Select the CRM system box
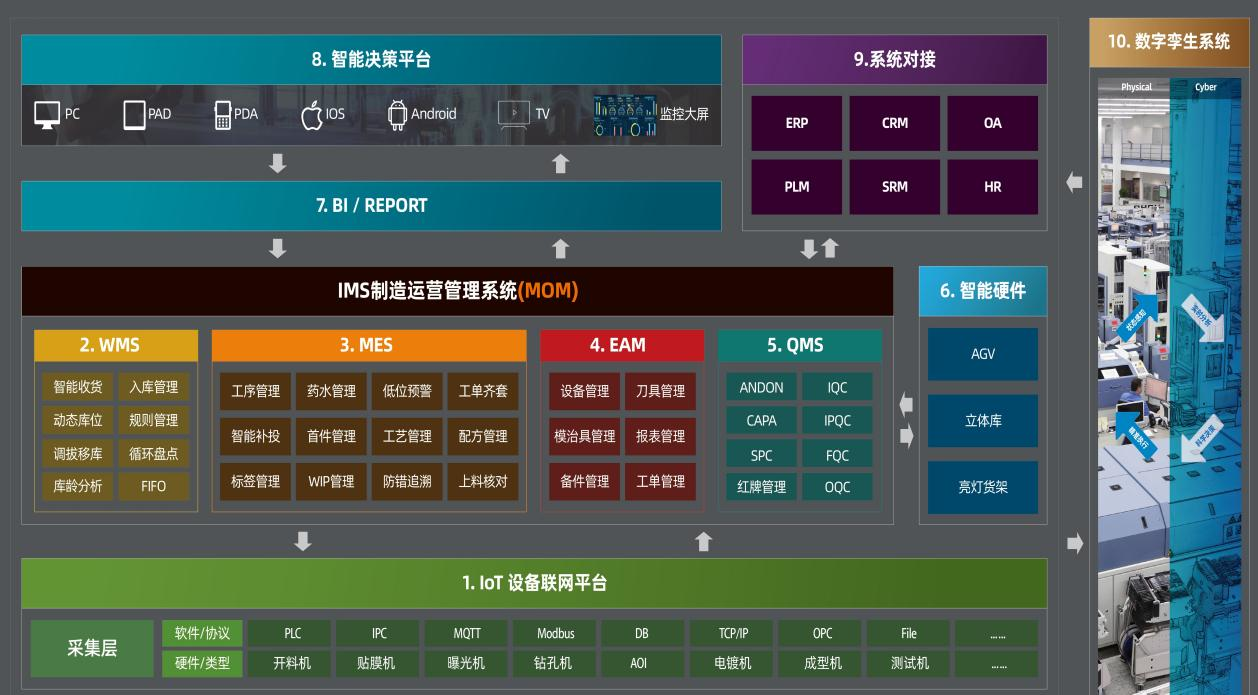 894,123
